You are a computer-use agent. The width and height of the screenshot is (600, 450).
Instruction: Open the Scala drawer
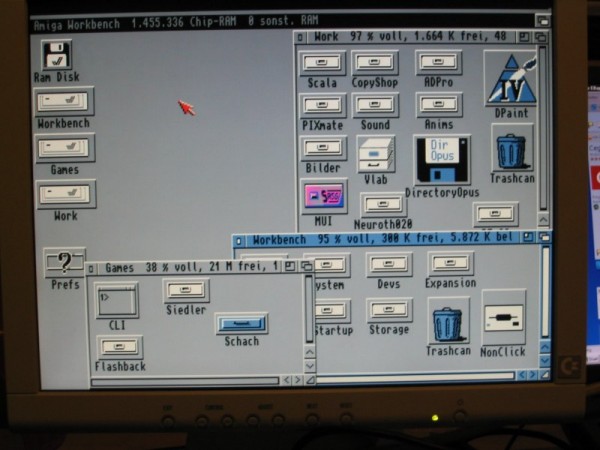pos(322,63)
